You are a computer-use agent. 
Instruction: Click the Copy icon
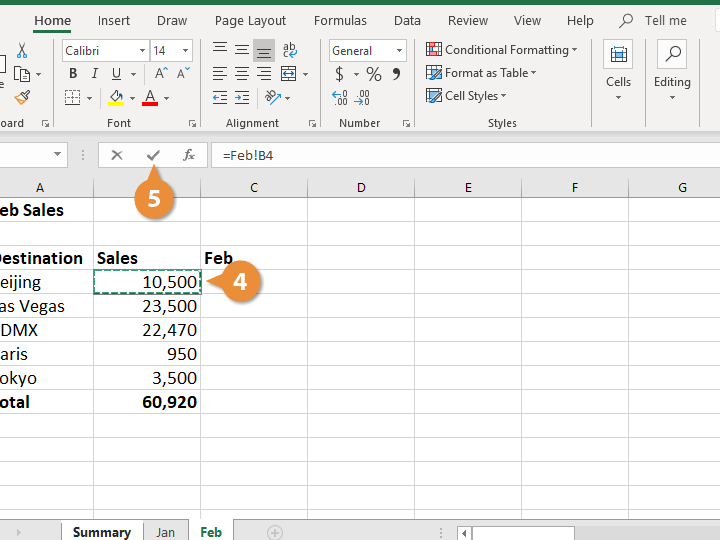click(x=22, y=74)
